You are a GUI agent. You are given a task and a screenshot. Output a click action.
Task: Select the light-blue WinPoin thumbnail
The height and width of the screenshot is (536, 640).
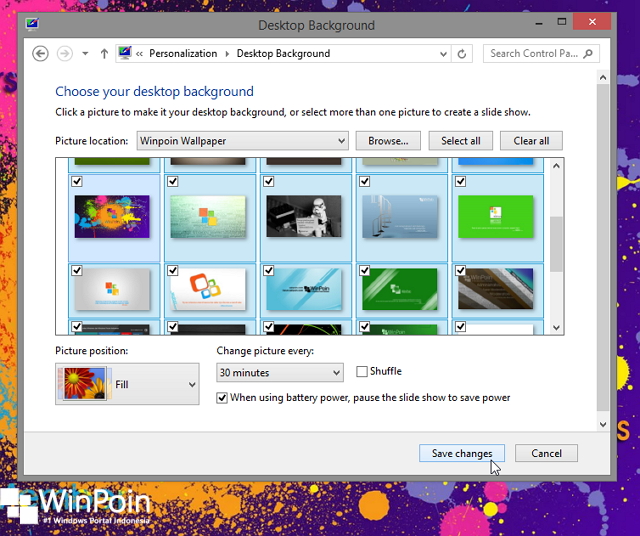[304, 289]
